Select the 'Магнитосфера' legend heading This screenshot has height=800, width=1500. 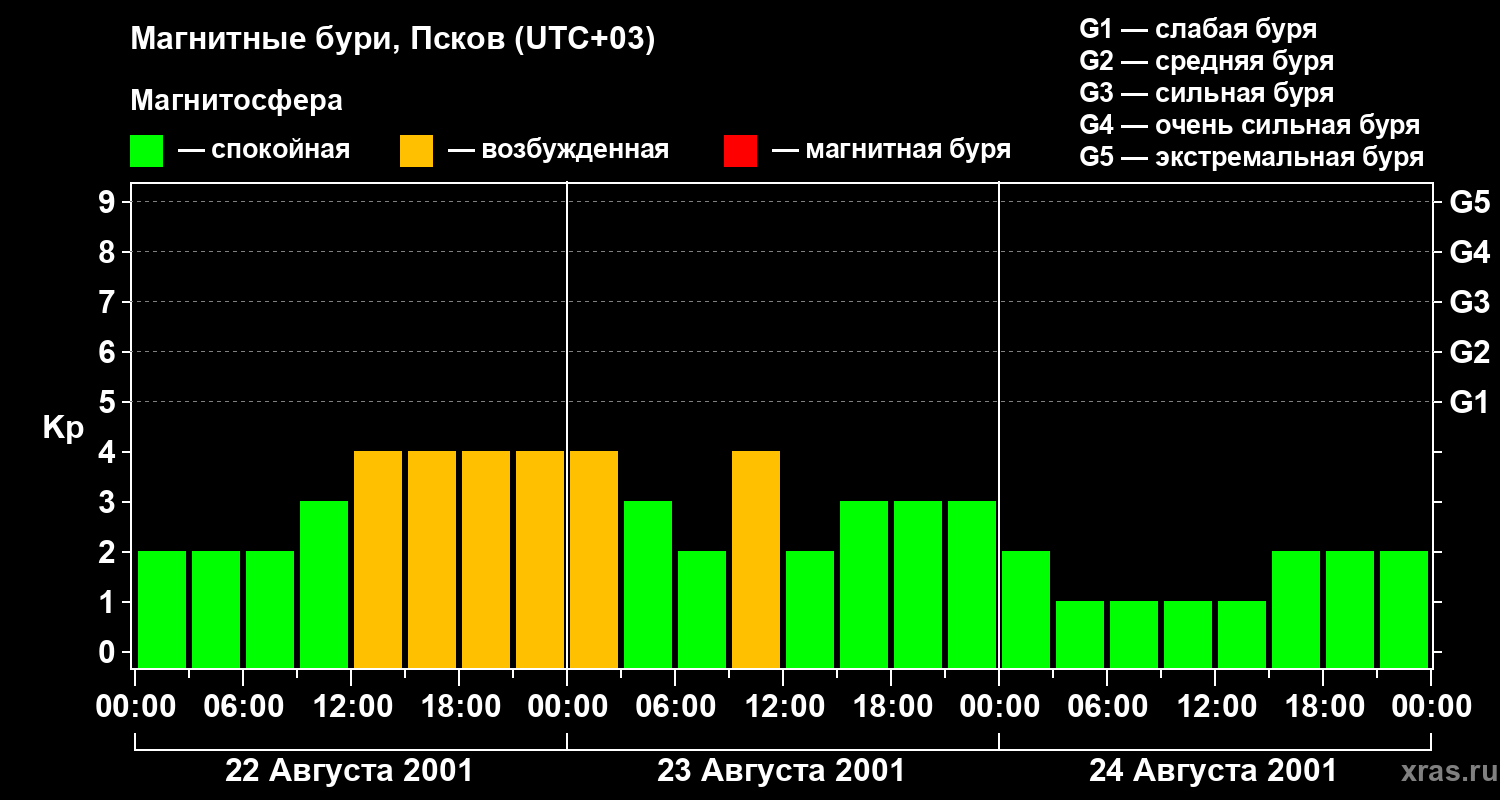click(237, 101)
